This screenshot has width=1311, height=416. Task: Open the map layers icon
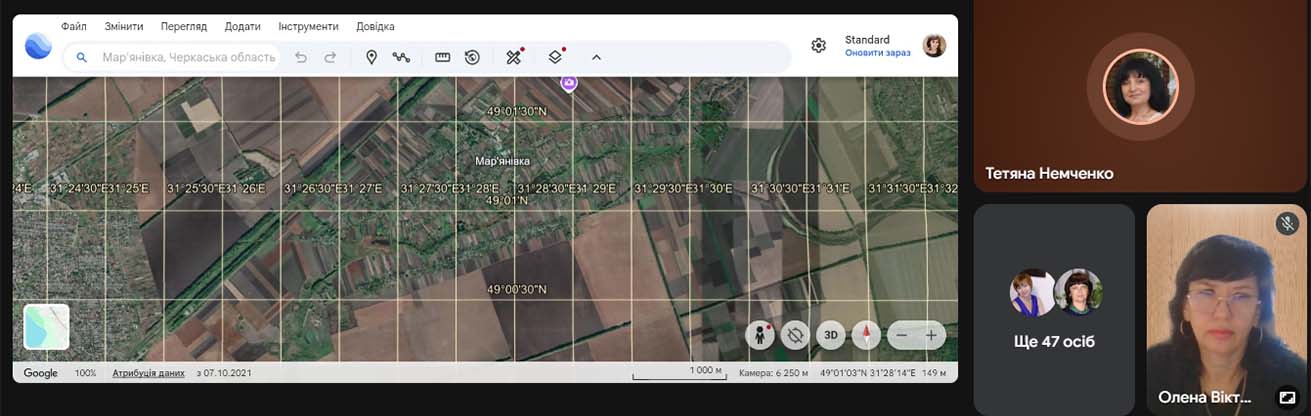pos(555,57)
